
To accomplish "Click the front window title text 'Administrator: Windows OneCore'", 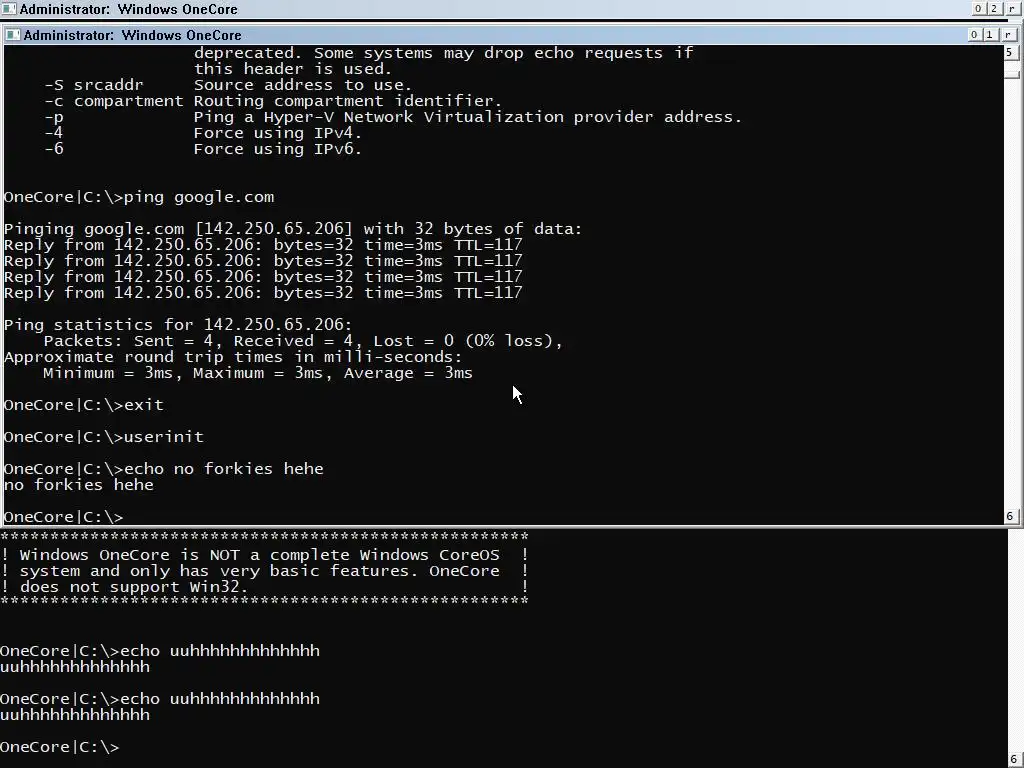I will tap(133, 35).
